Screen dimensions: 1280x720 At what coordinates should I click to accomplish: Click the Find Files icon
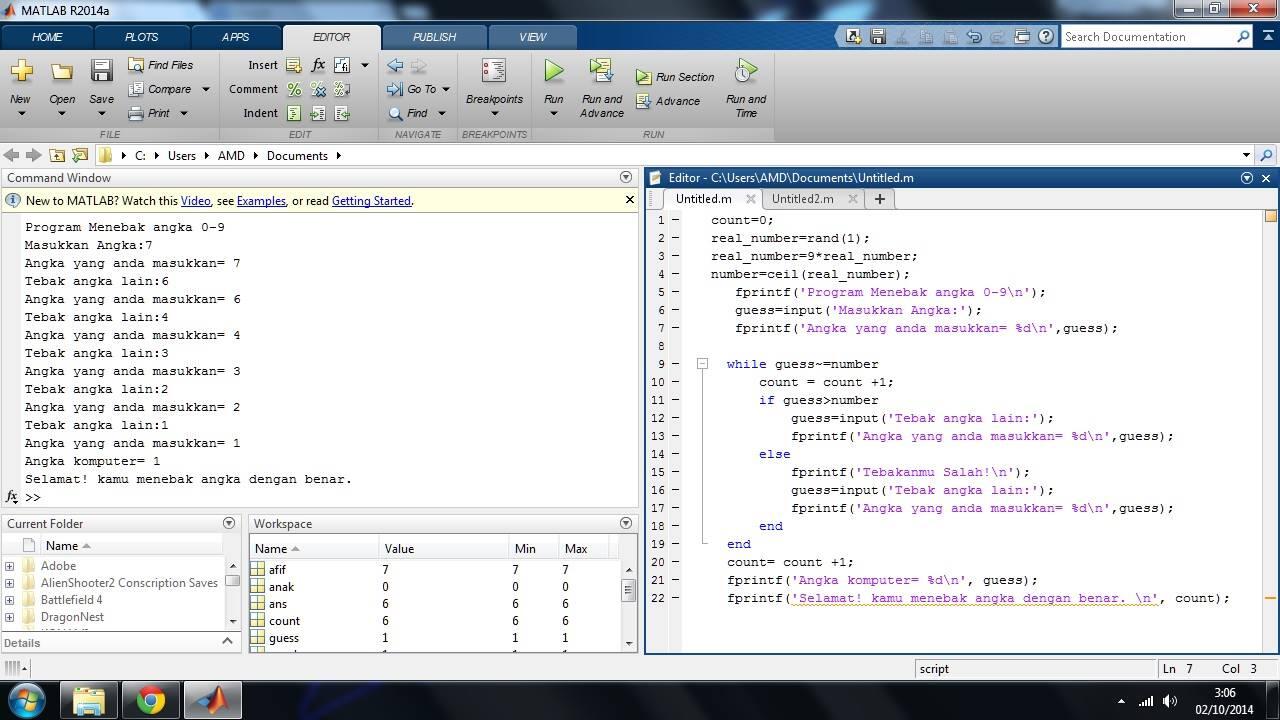click(136, 65)
